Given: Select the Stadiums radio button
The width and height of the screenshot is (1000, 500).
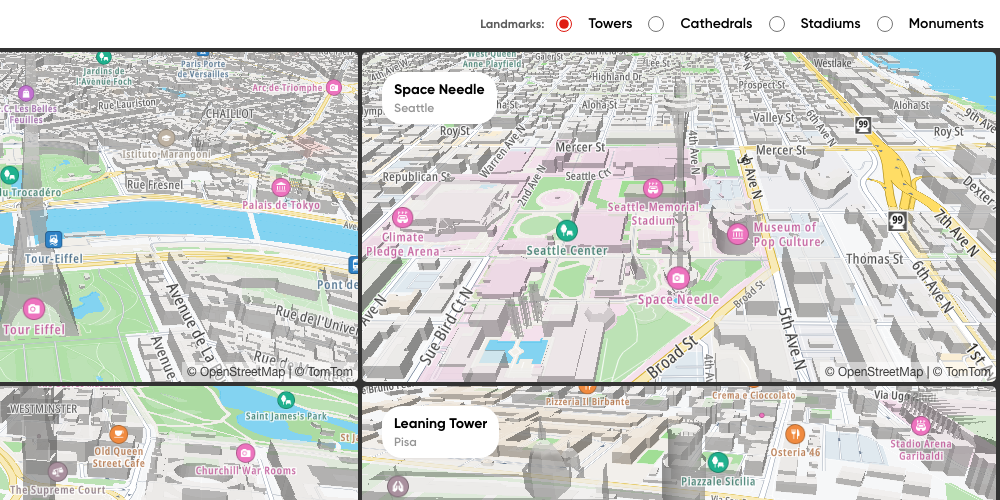Looking at the screenshot, I should pos(777,24).
